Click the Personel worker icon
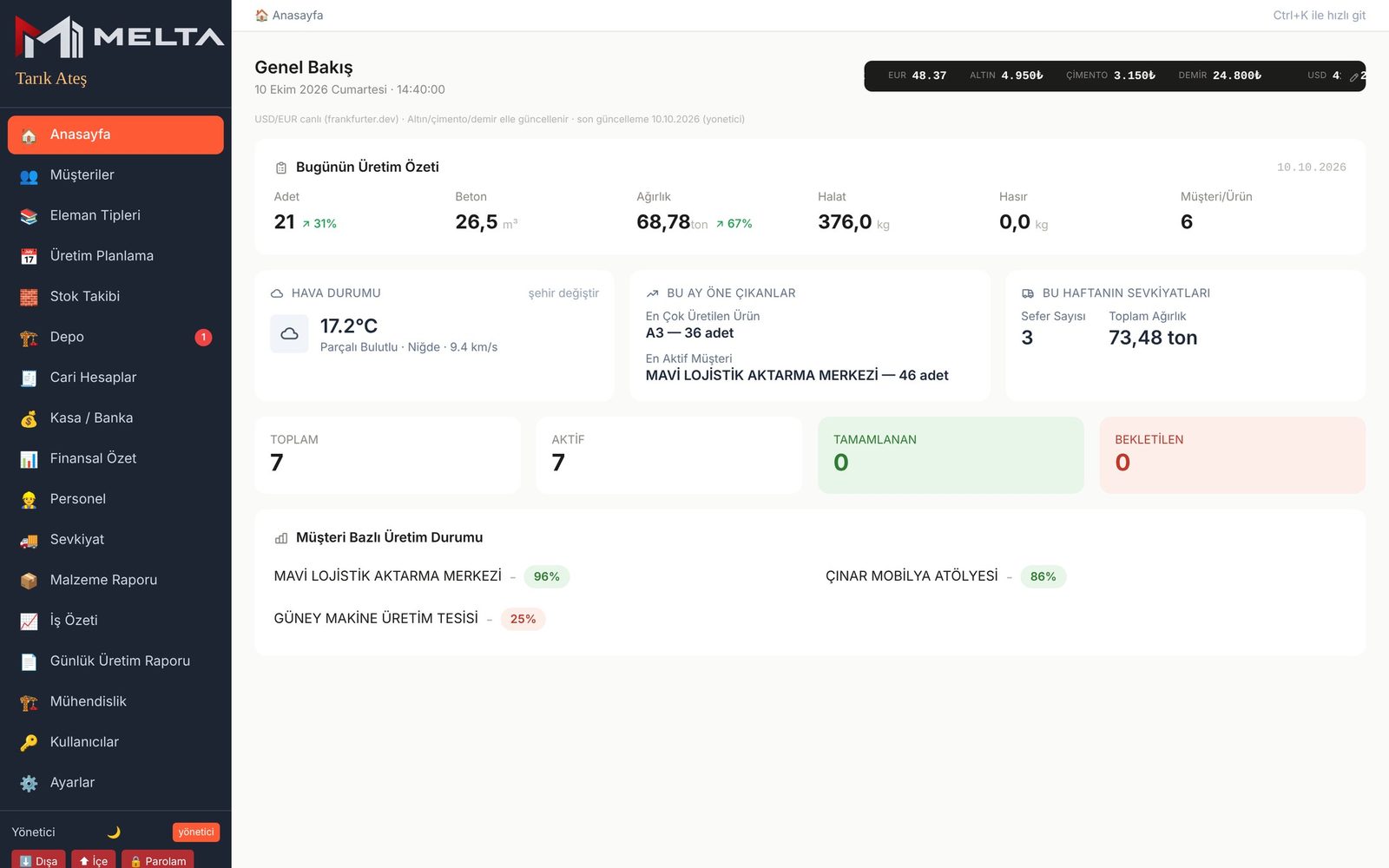 (x=29, y=500)
